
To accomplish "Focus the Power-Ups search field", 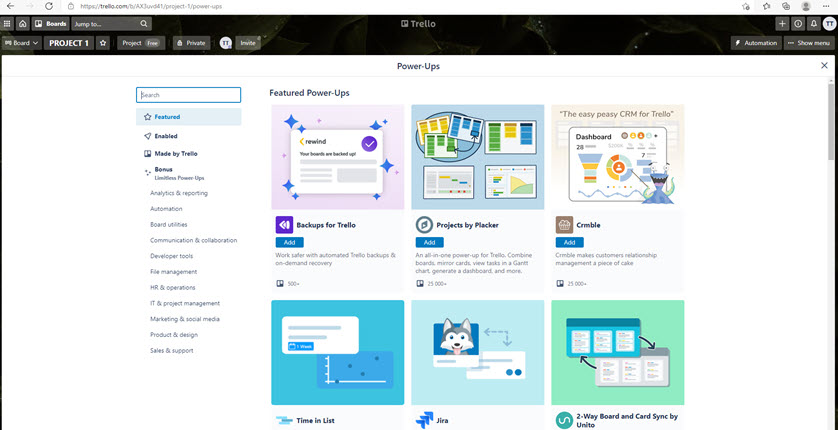I will click(x=189, y=95).
